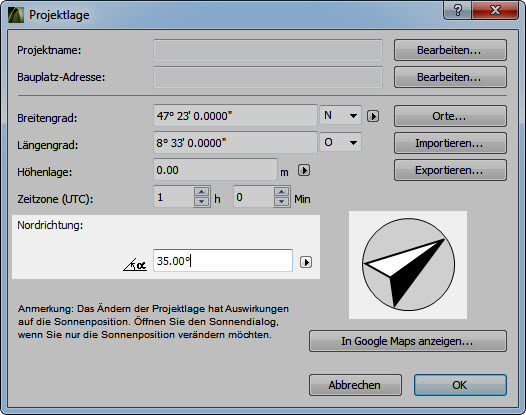Click Bearbeiten next to Bauplatz-Adresse
526x415 pixels.
(450, 77)
